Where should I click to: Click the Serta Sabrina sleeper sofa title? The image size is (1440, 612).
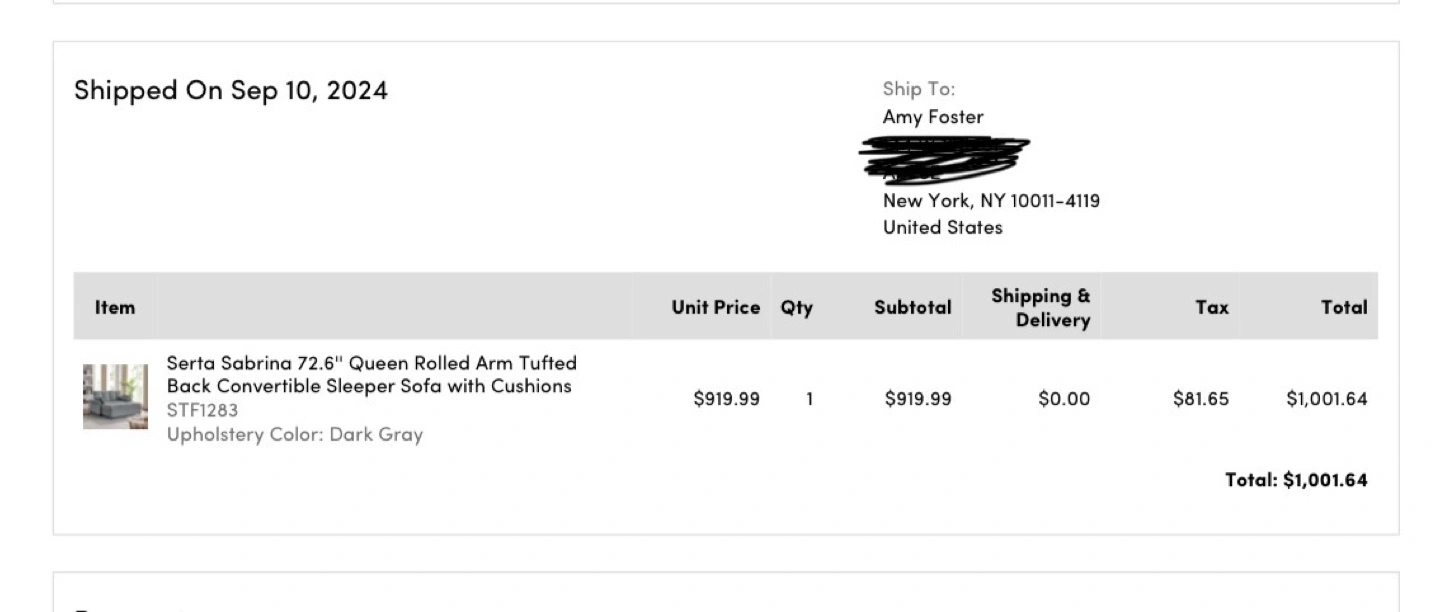(x=372, y=374)
